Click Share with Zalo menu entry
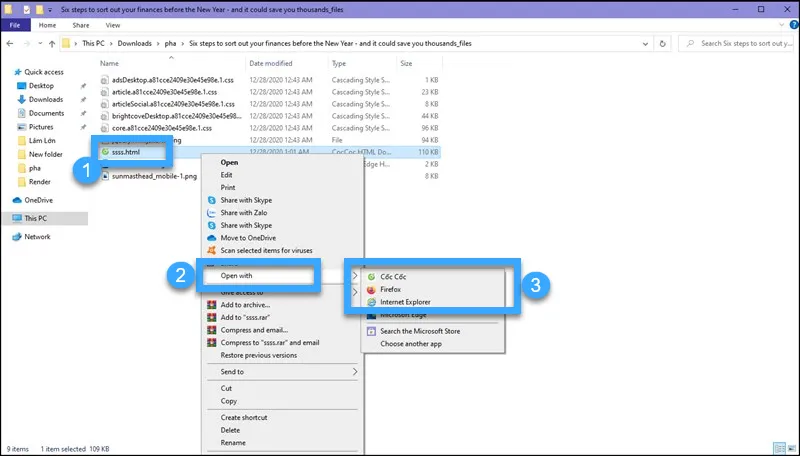Image resolution: width=800 pixels, height=456 pixels. pyautogui.click(x=243, y=213)
